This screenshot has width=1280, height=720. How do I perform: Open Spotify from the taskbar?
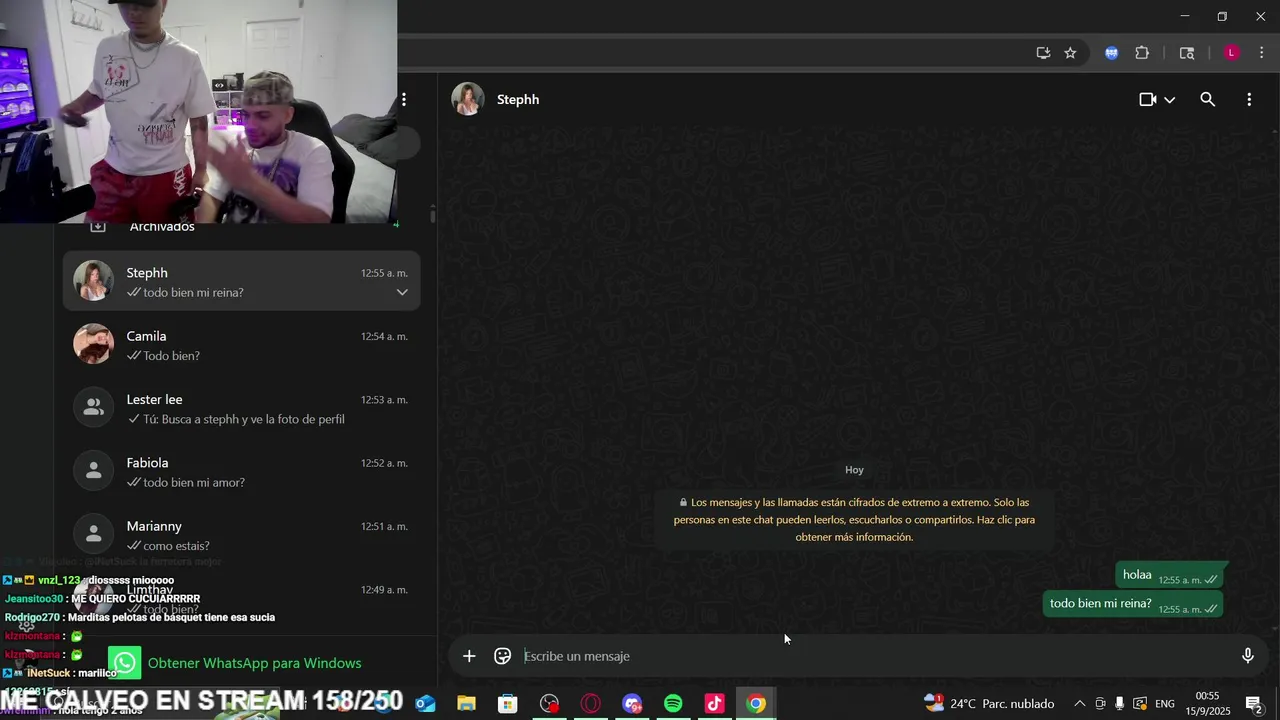673,704
